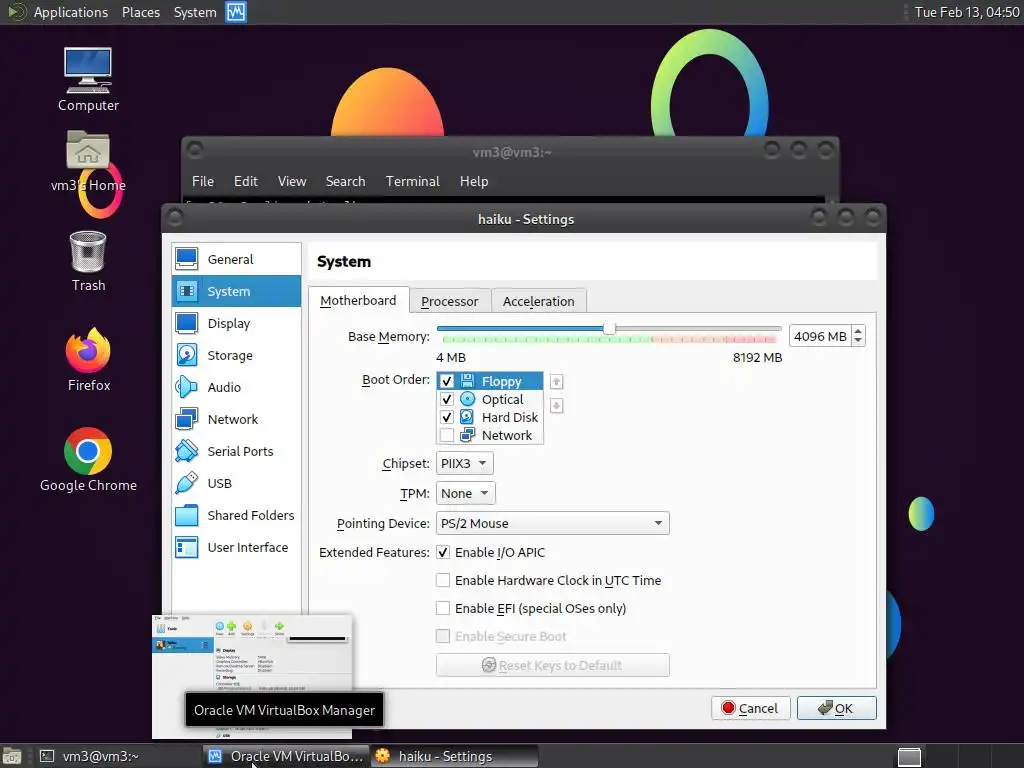Viewport: 1024px width, 768px height.
Task: Open Places menu in top panel
Action: pos(141,12)
